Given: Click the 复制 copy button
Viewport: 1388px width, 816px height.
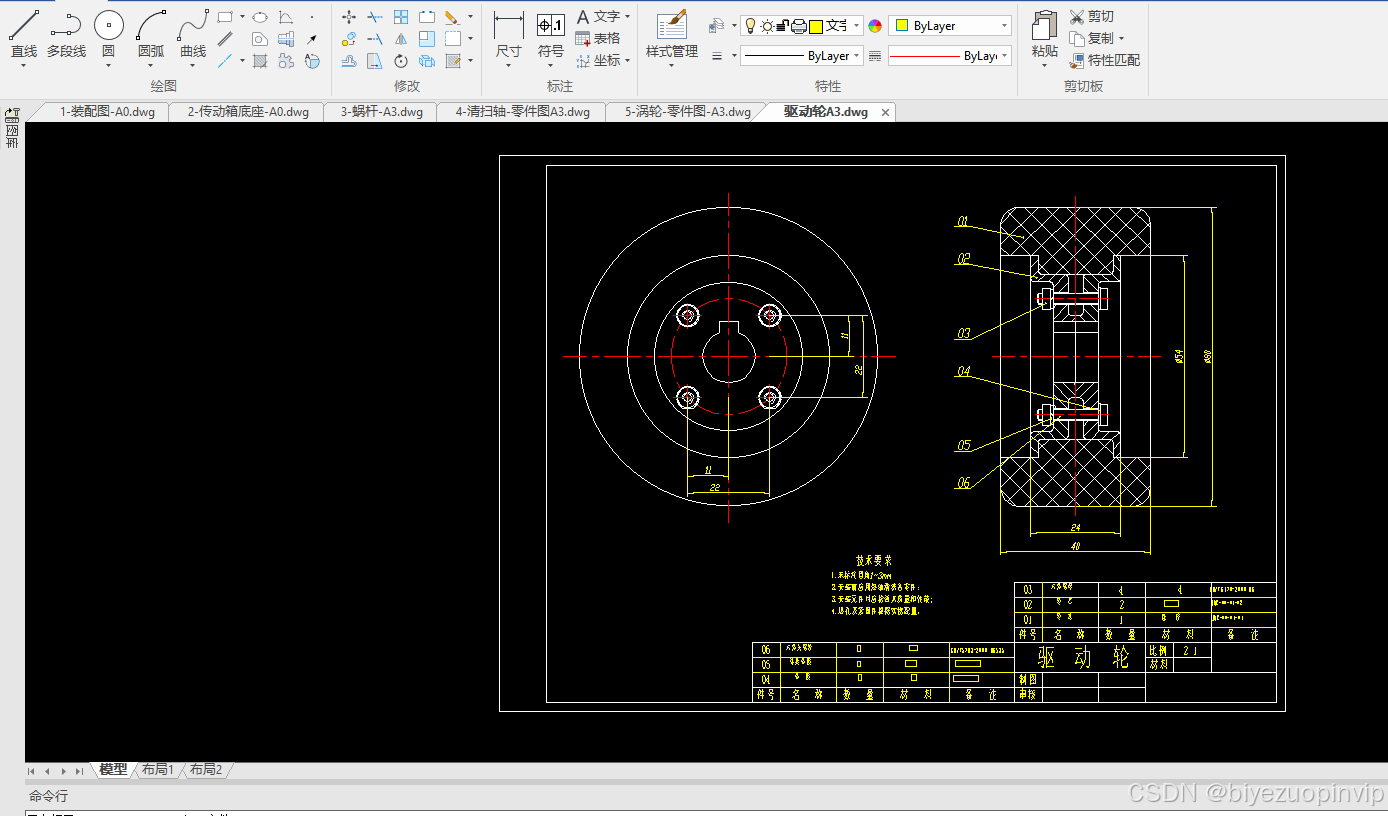Looking at the screenshot, I should (1092, 39).
